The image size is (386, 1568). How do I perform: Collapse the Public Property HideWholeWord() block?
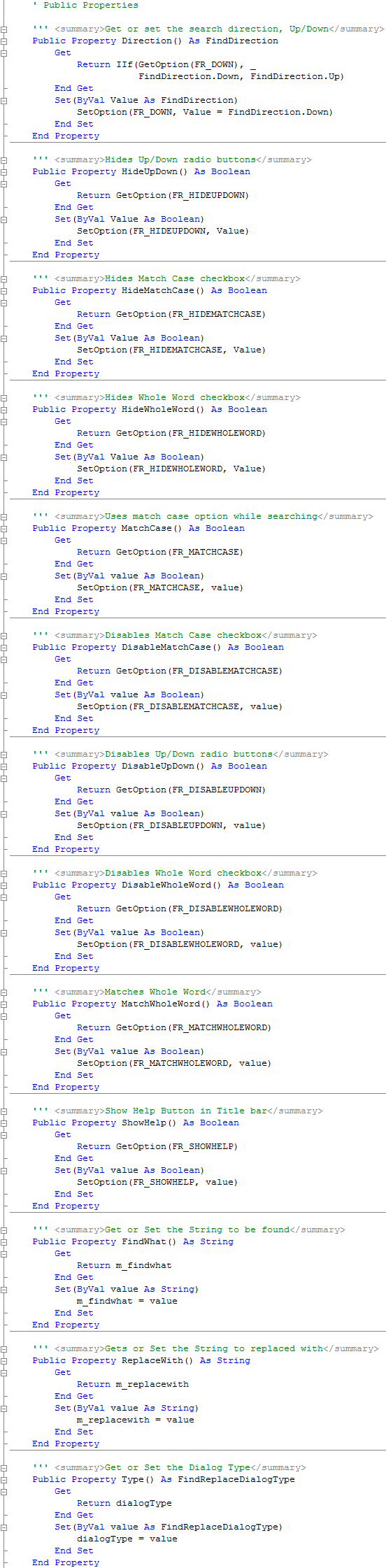click(x=4, y=410)
